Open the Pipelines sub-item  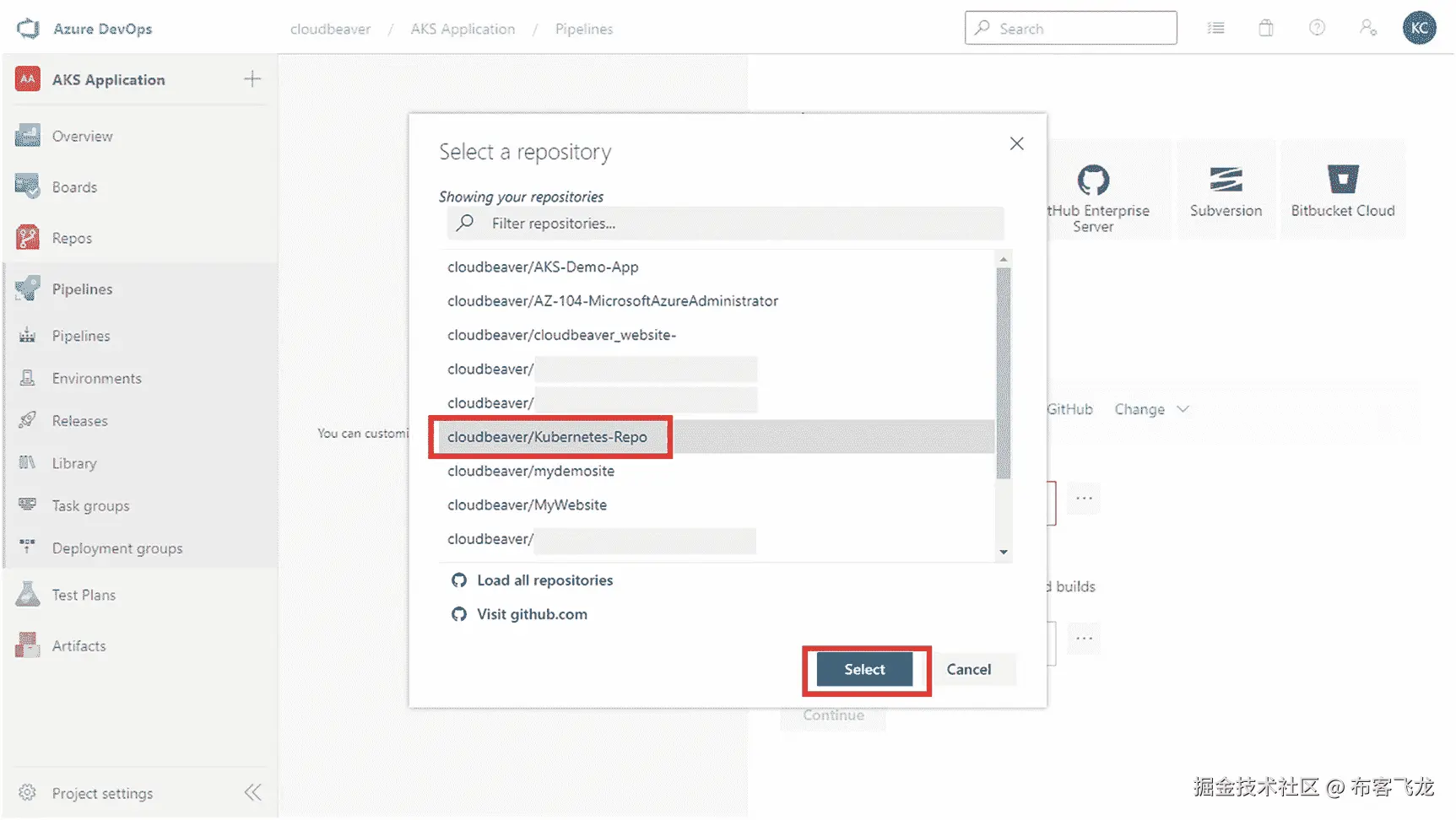(x=81, y=336)
